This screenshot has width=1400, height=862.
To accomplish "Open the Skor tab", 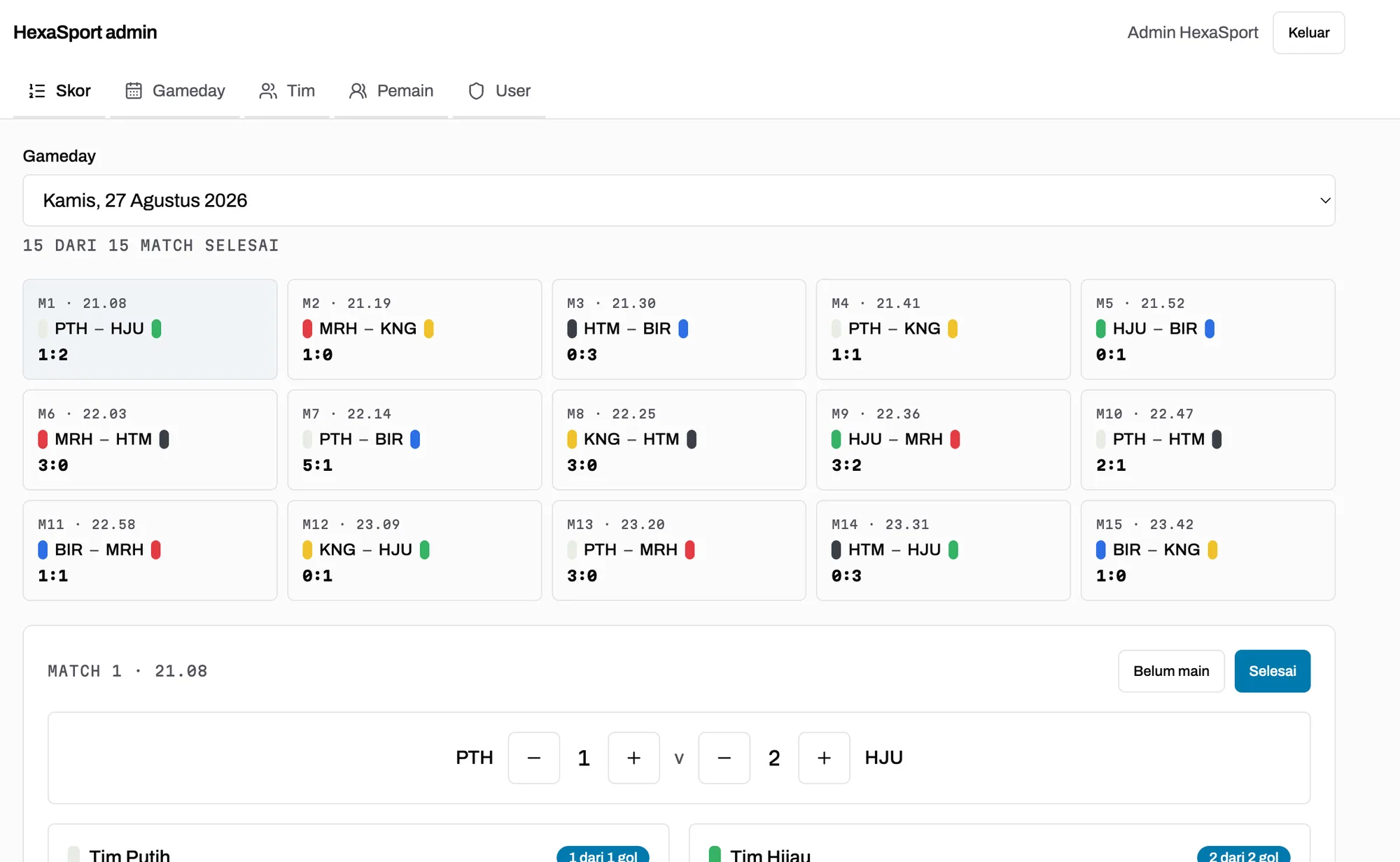I will pos(59,91).
